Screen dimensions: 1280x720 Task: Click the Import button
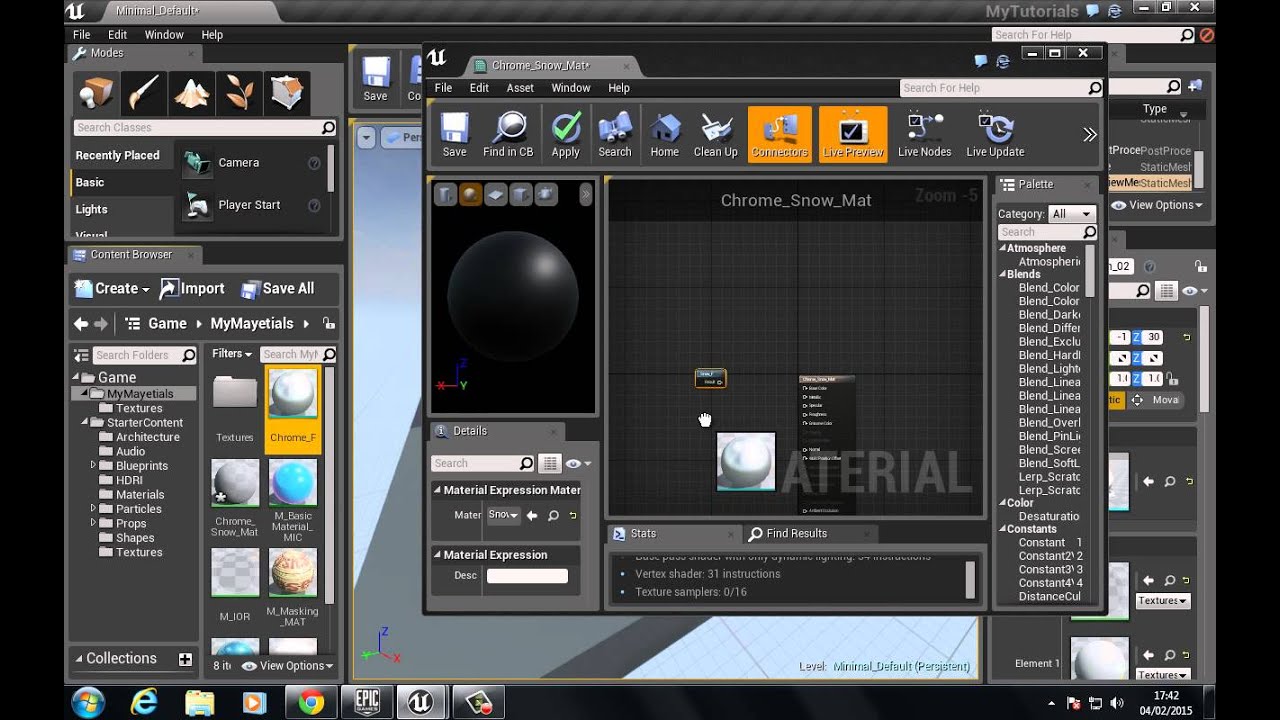[192, 289]
